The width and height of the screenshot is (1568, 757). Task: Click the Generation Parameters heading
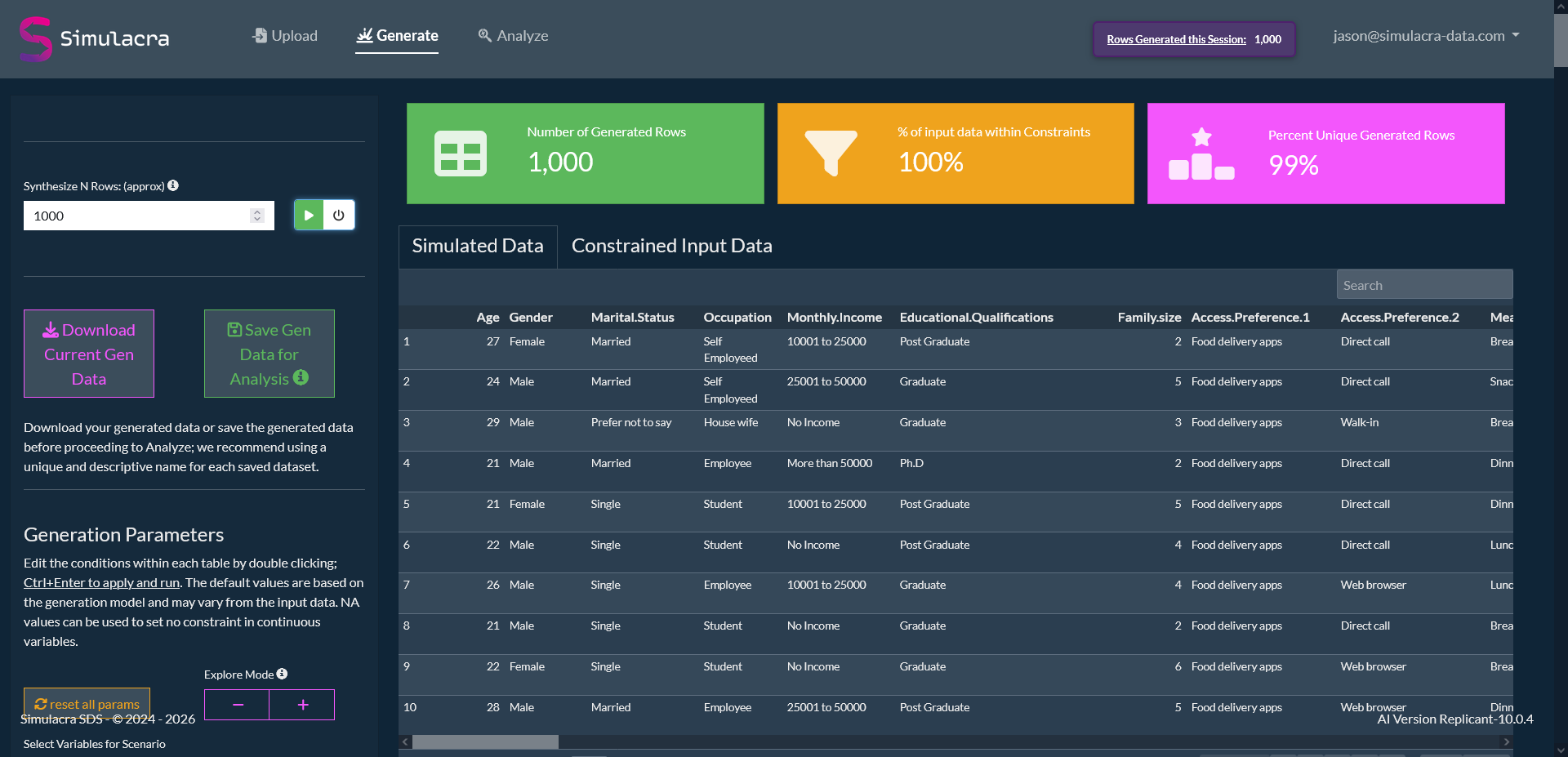tap(123, 535)
